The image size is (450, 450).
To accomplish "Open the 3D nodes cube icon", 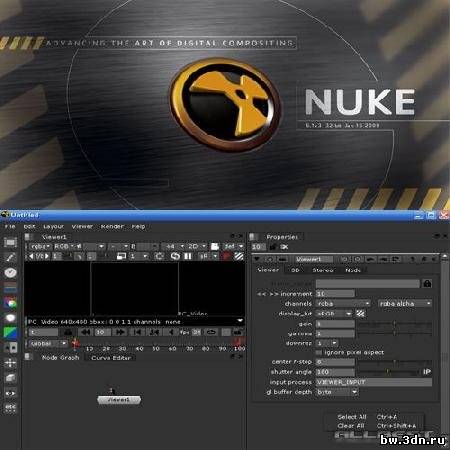I will pyautogui.click(x=10, y=378).
